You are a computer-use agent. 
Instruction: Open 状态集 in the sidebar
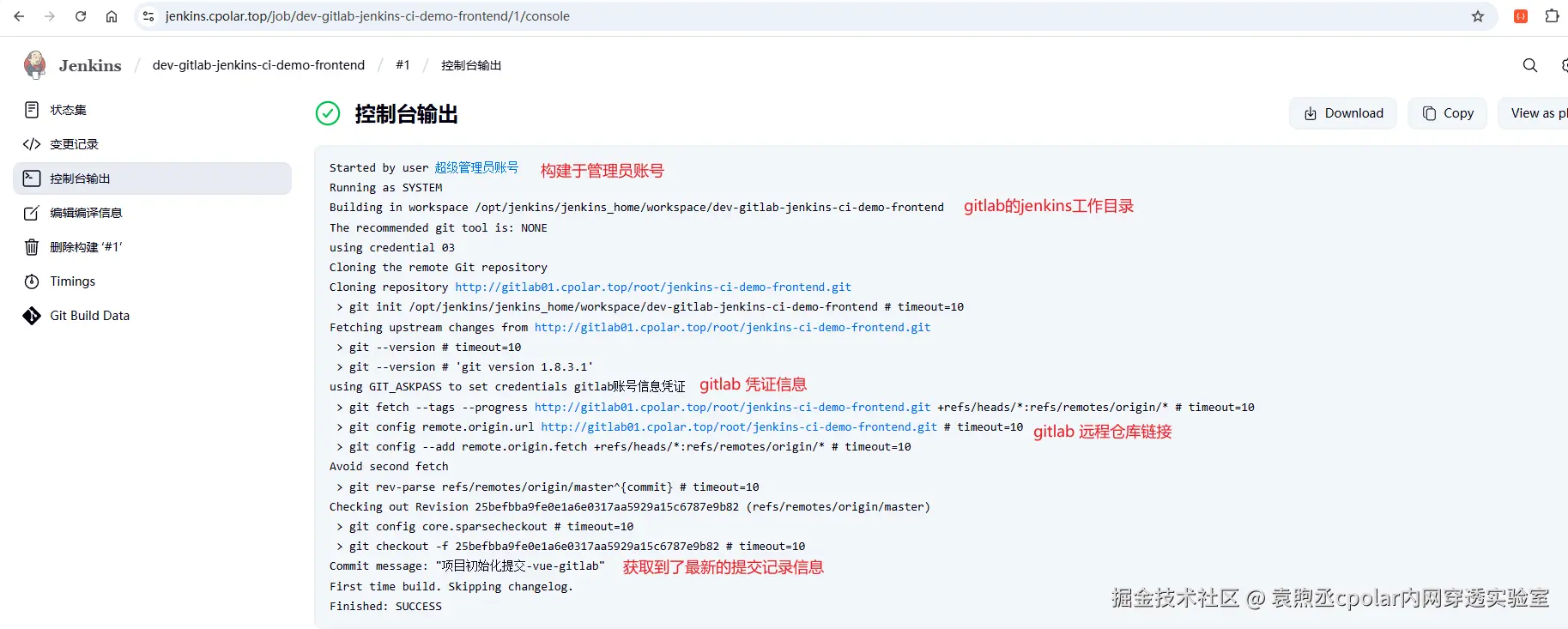[153, 110]
